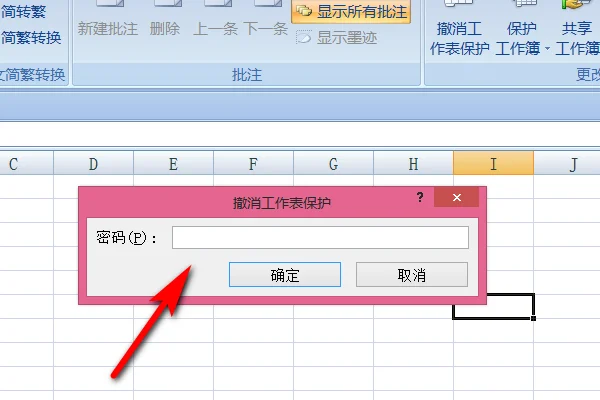
Task: Select column G header
Action: point(333,164)
